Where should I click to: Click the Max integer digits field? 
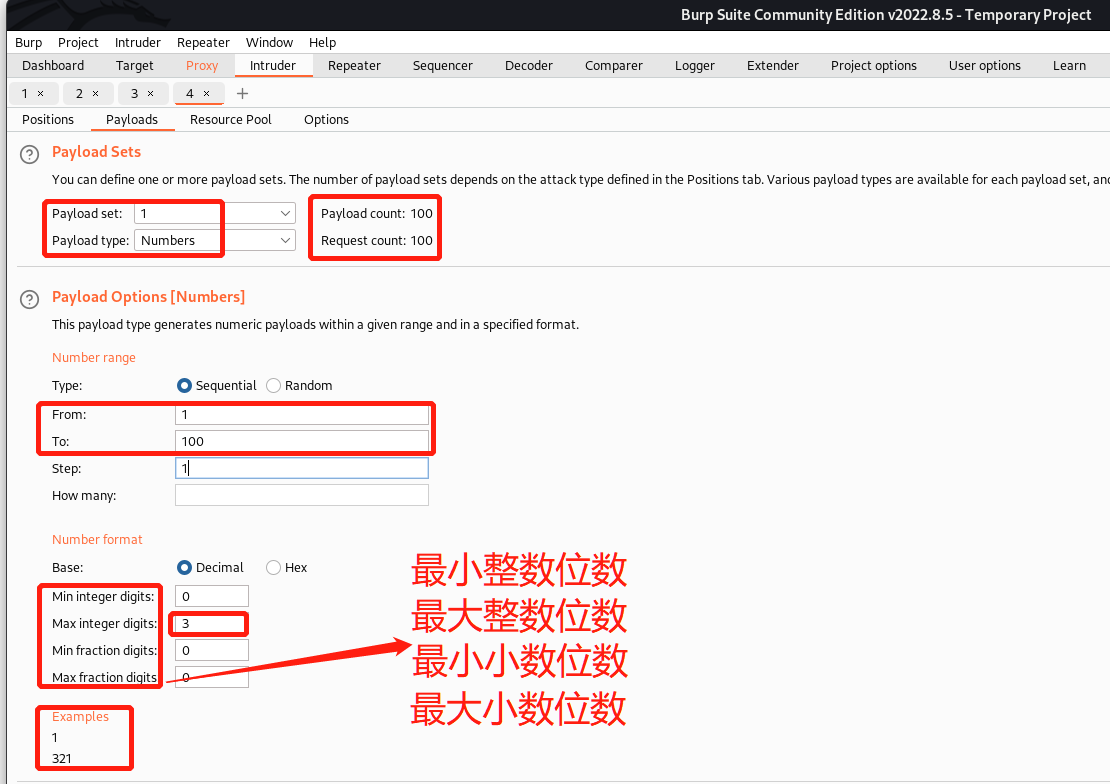(211, 624)
